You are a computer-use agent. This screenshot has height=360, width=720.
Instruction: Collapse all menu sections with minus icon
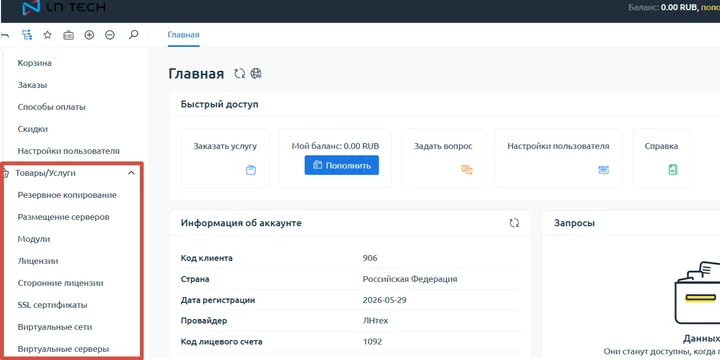point(110,35)
